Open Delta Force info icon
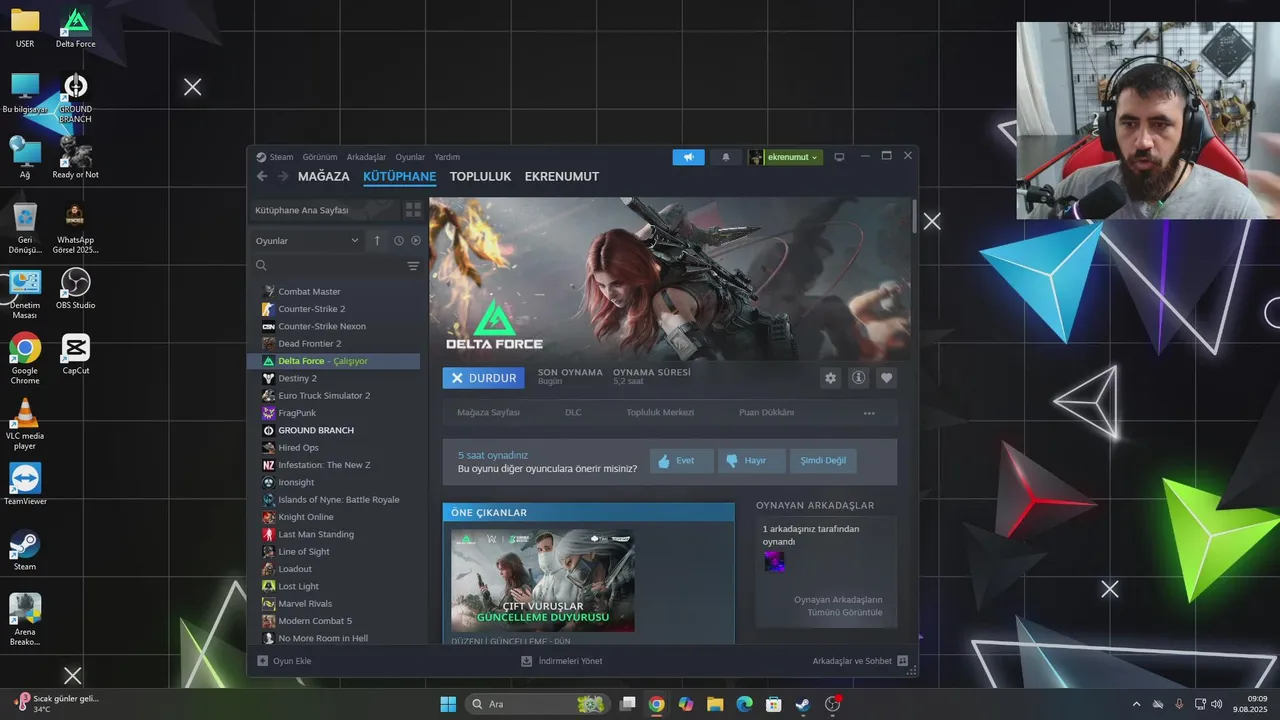Viewport: 1280px width, 720px height. (x=858, y=378)
